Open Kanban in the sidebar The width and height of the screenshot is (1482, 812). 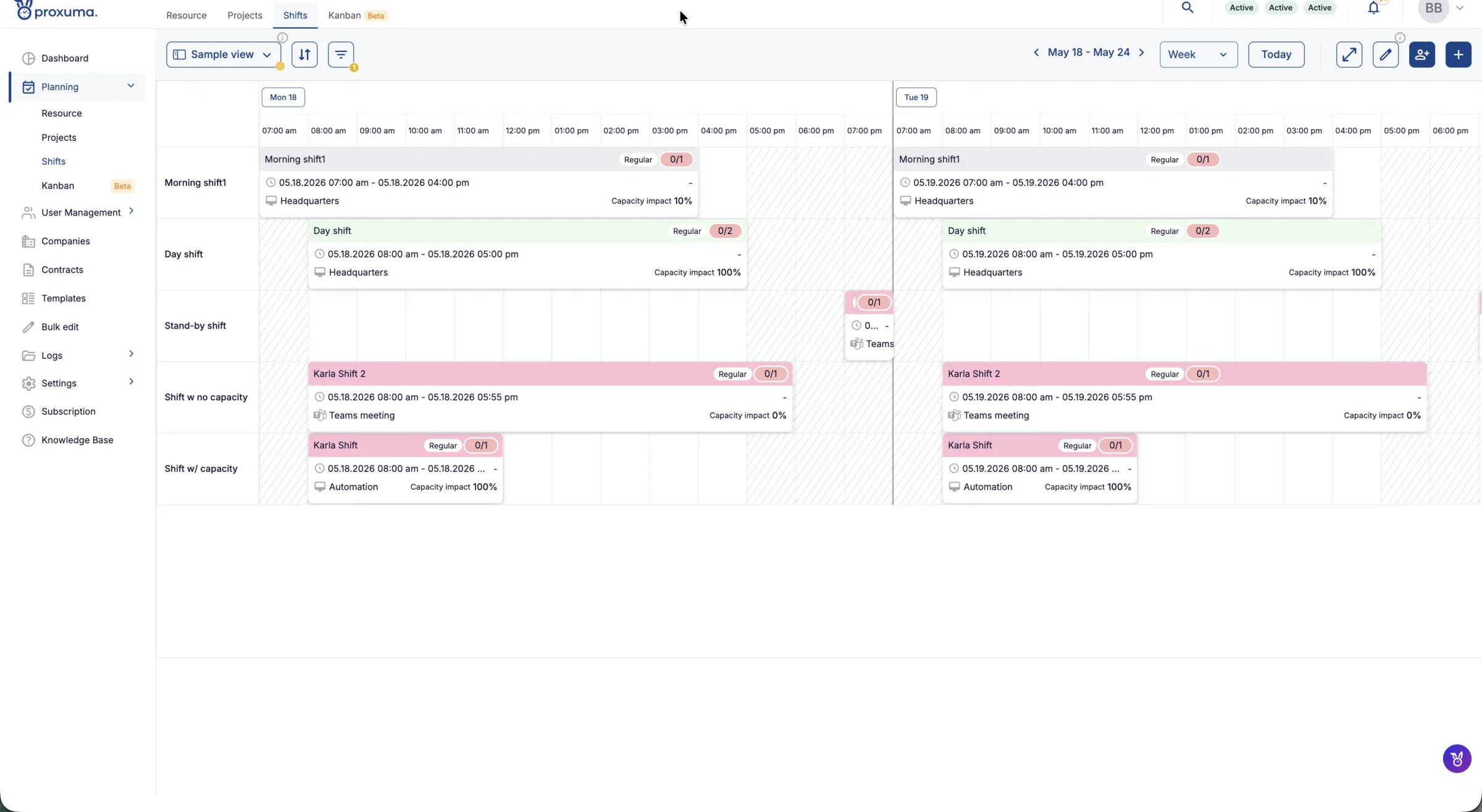(x=58, y=185)
